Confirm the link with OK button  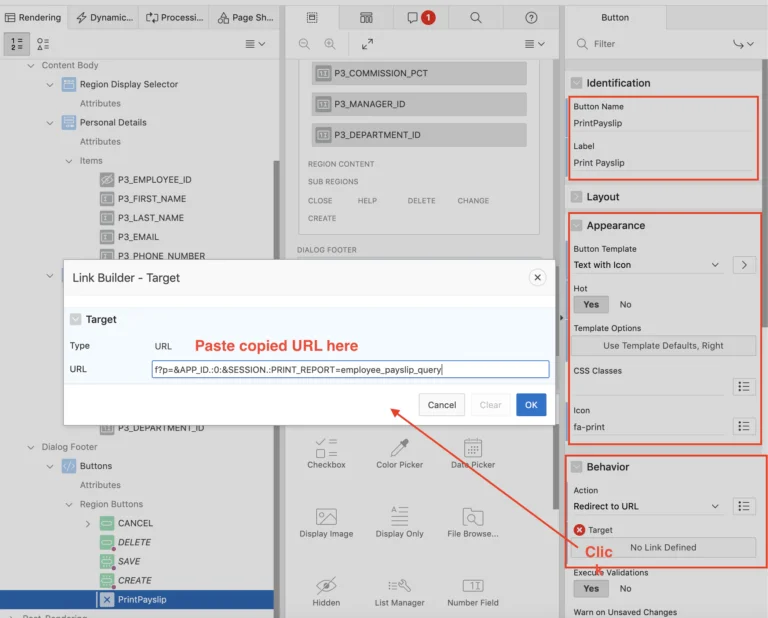(531, 405)
